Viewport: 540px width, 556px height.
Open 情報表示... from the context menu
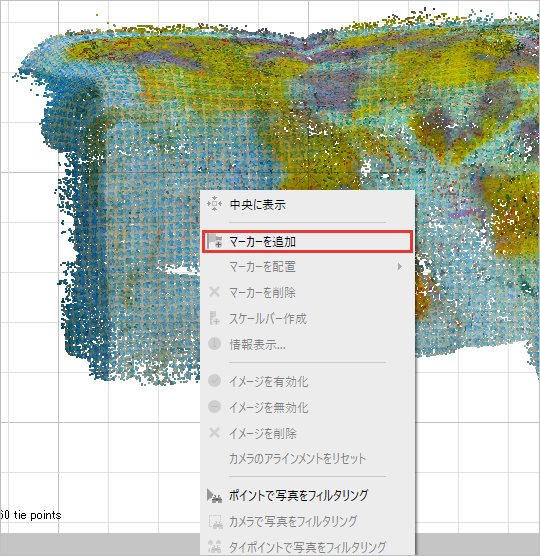click(307, 344)
